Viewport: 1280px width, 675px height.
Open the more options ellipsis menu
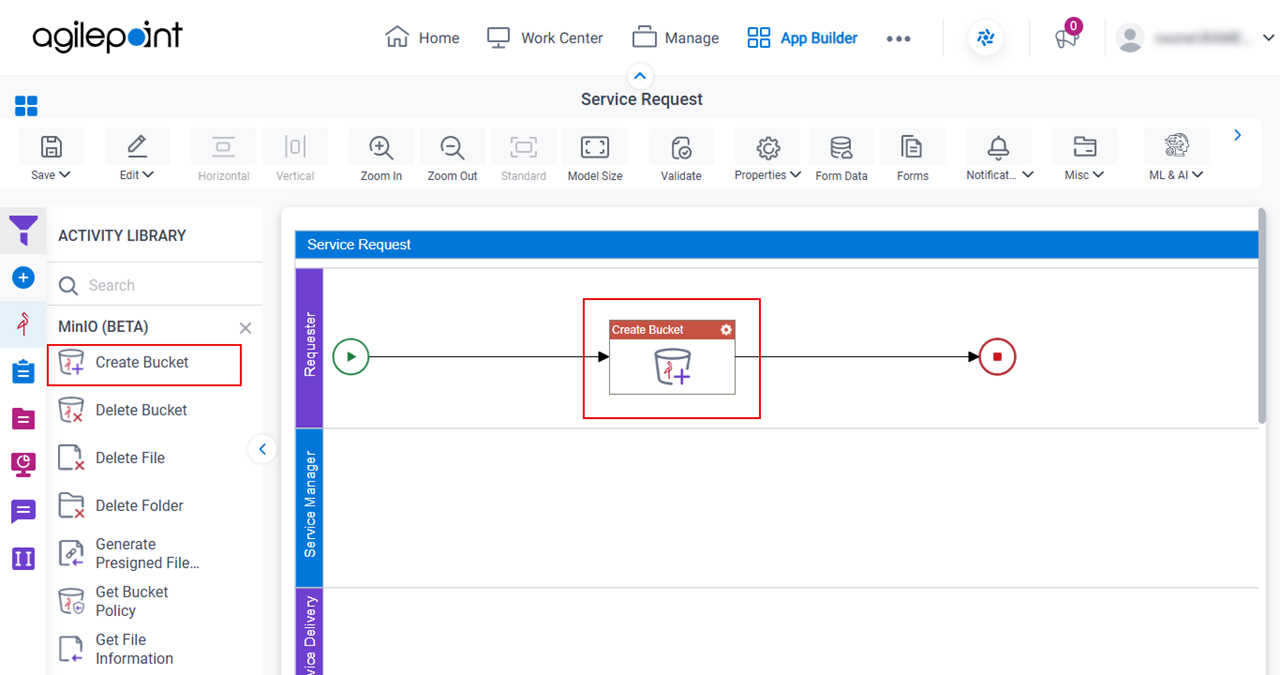(898, 39)
